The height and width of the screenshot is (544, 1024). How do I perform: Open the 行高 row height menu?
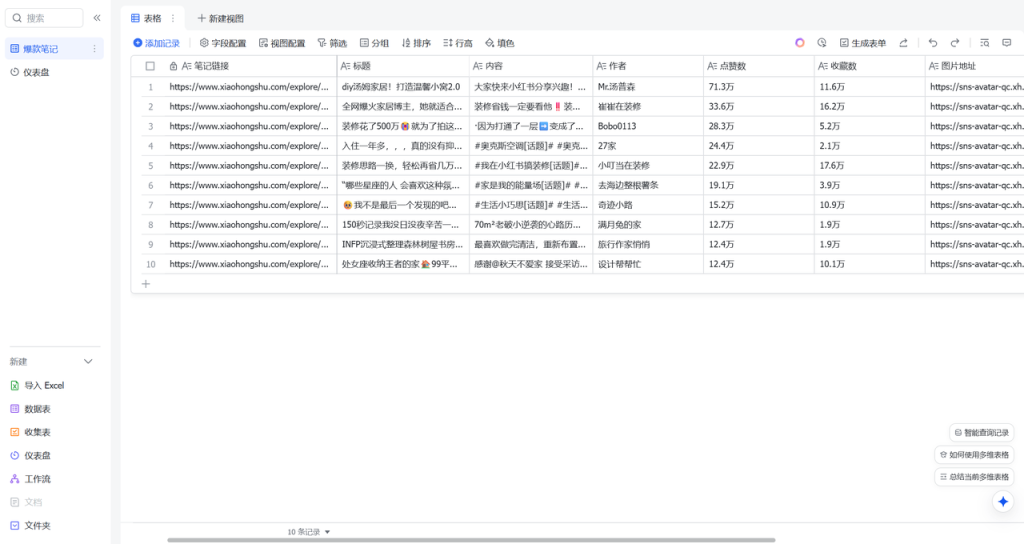[458, 43]
